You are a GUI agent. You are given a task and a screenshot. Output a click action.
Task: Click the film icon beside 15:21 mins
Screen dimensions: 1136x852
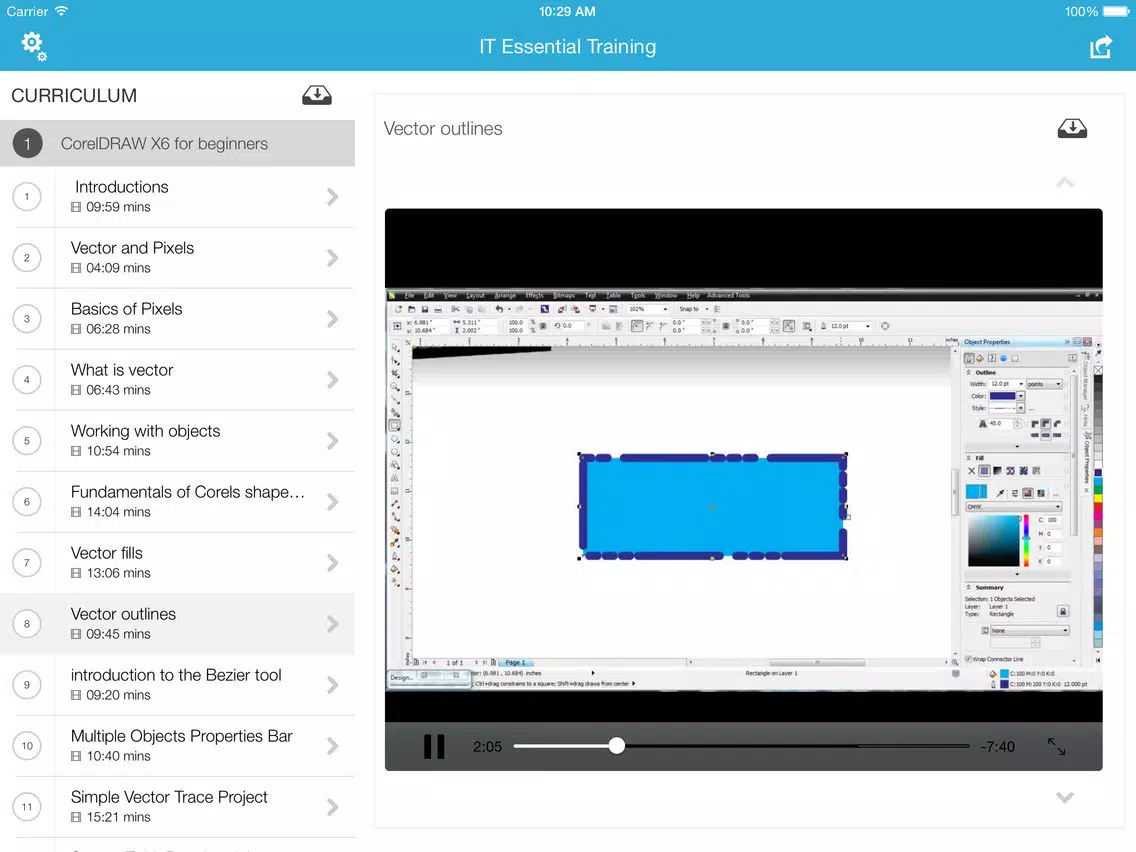click(x=76, y=817)
